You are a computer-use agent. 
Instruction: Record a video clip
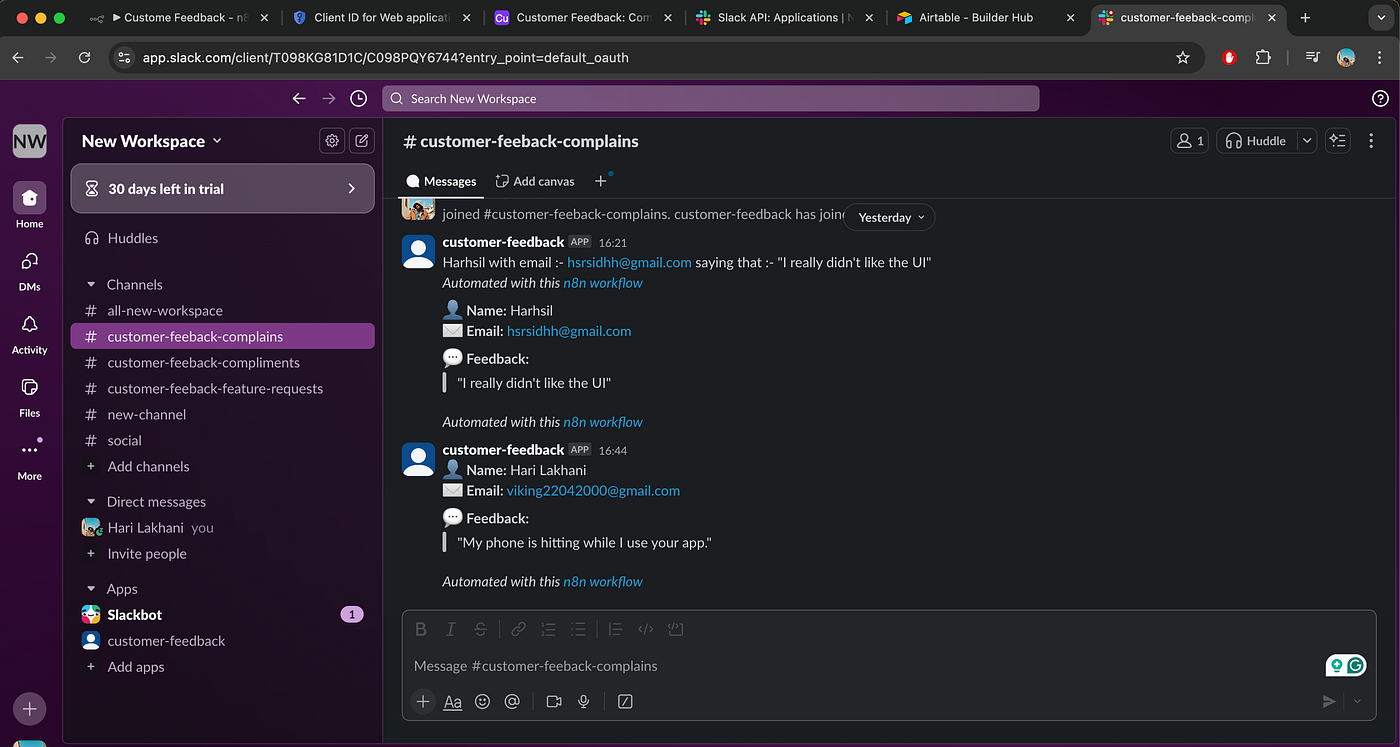(554, 702)
